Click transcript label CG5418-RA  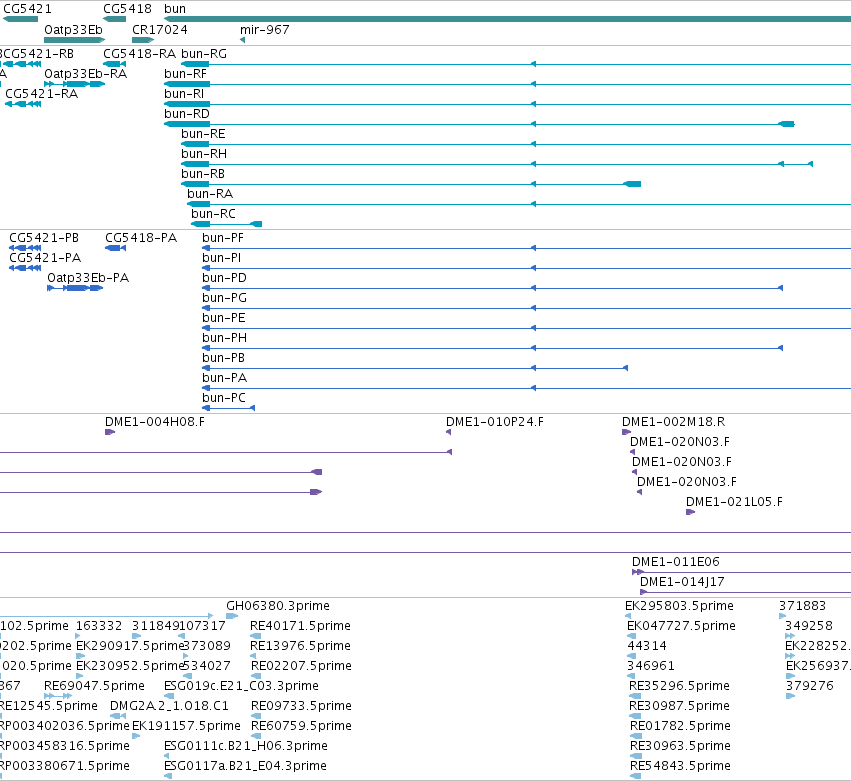coord(139,54)
